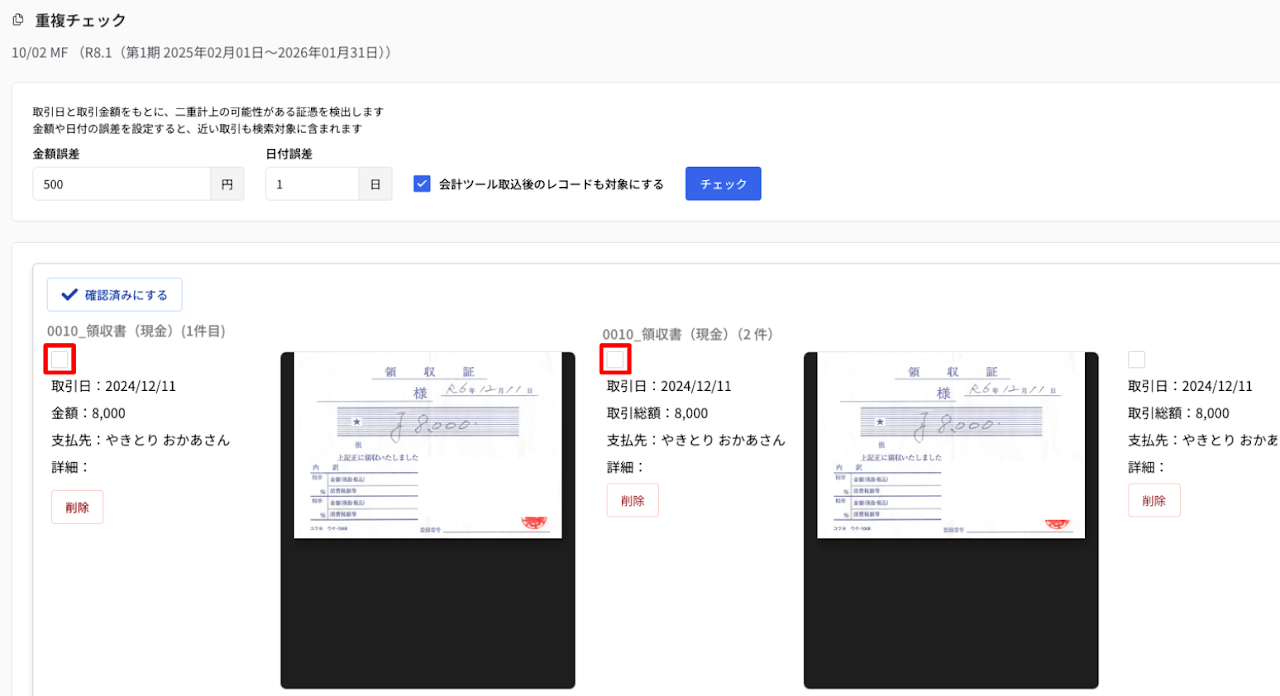Tick the checkbox of the third receipt record
Image resolution: width=1280 pixels, height=696 pixels.
pyautogui.click(x=1136, y=359)
